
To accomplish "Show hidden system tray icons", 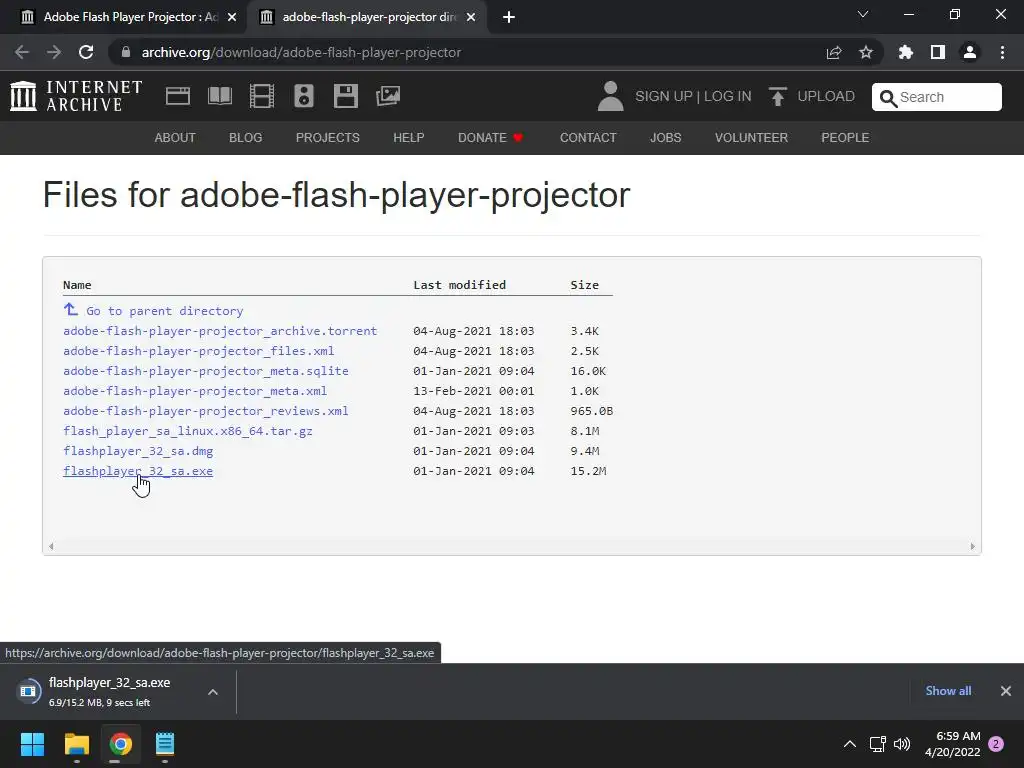I will (x=850, y=744).
